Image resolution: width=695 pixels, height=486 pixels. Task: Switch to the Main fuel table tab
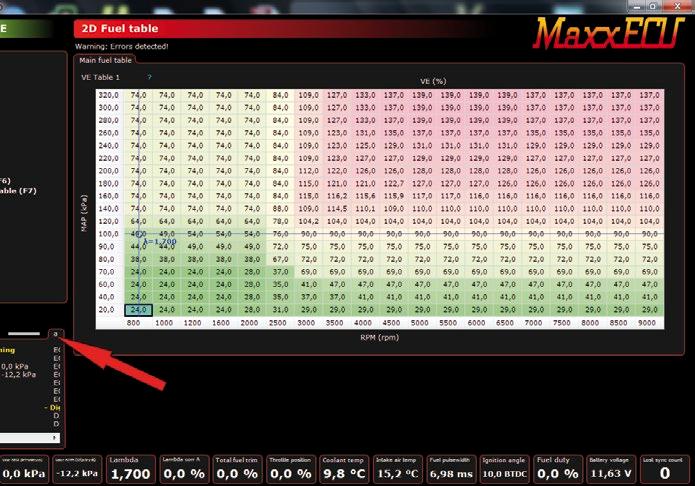click(105, 60)
